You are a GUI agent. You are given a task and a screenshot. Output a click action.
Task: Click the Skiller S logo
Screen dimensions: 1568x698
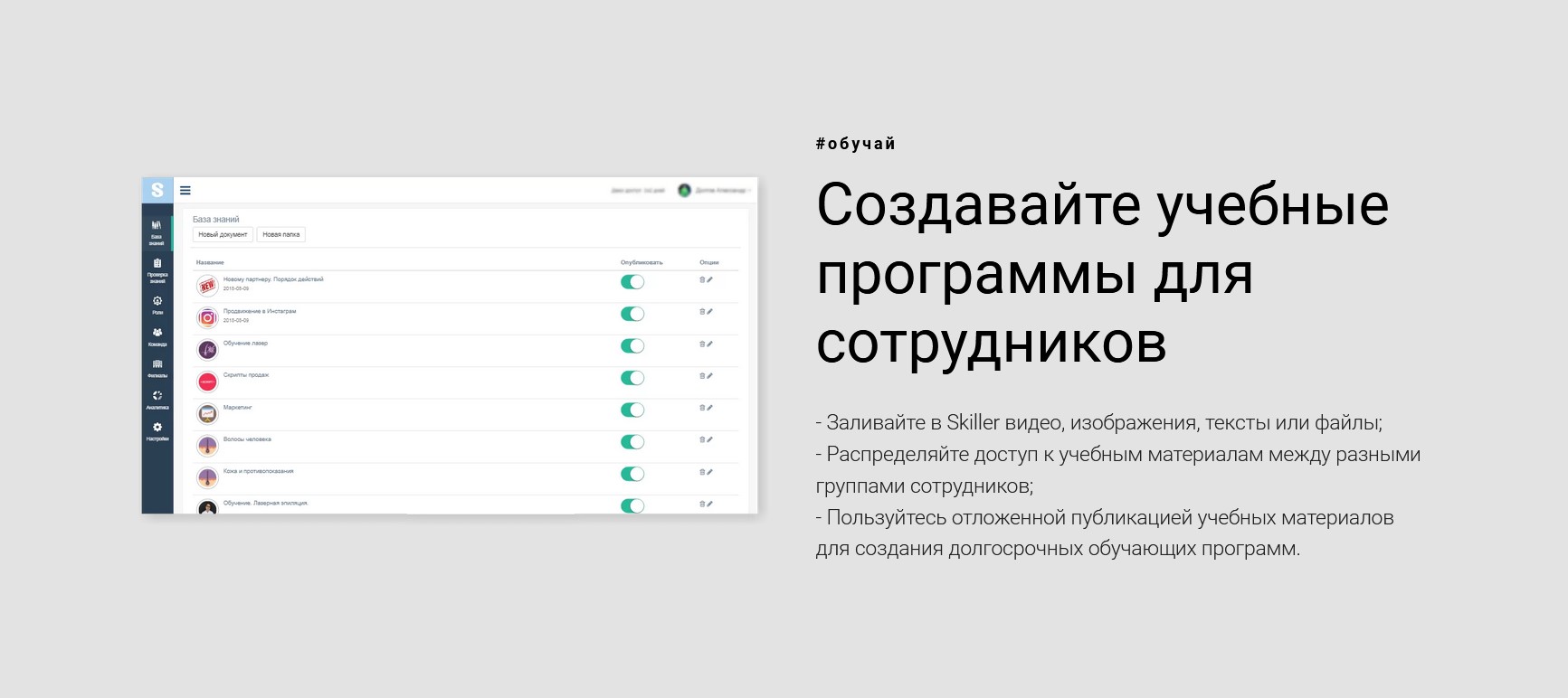pyautogui.click(x=157, y=190)
